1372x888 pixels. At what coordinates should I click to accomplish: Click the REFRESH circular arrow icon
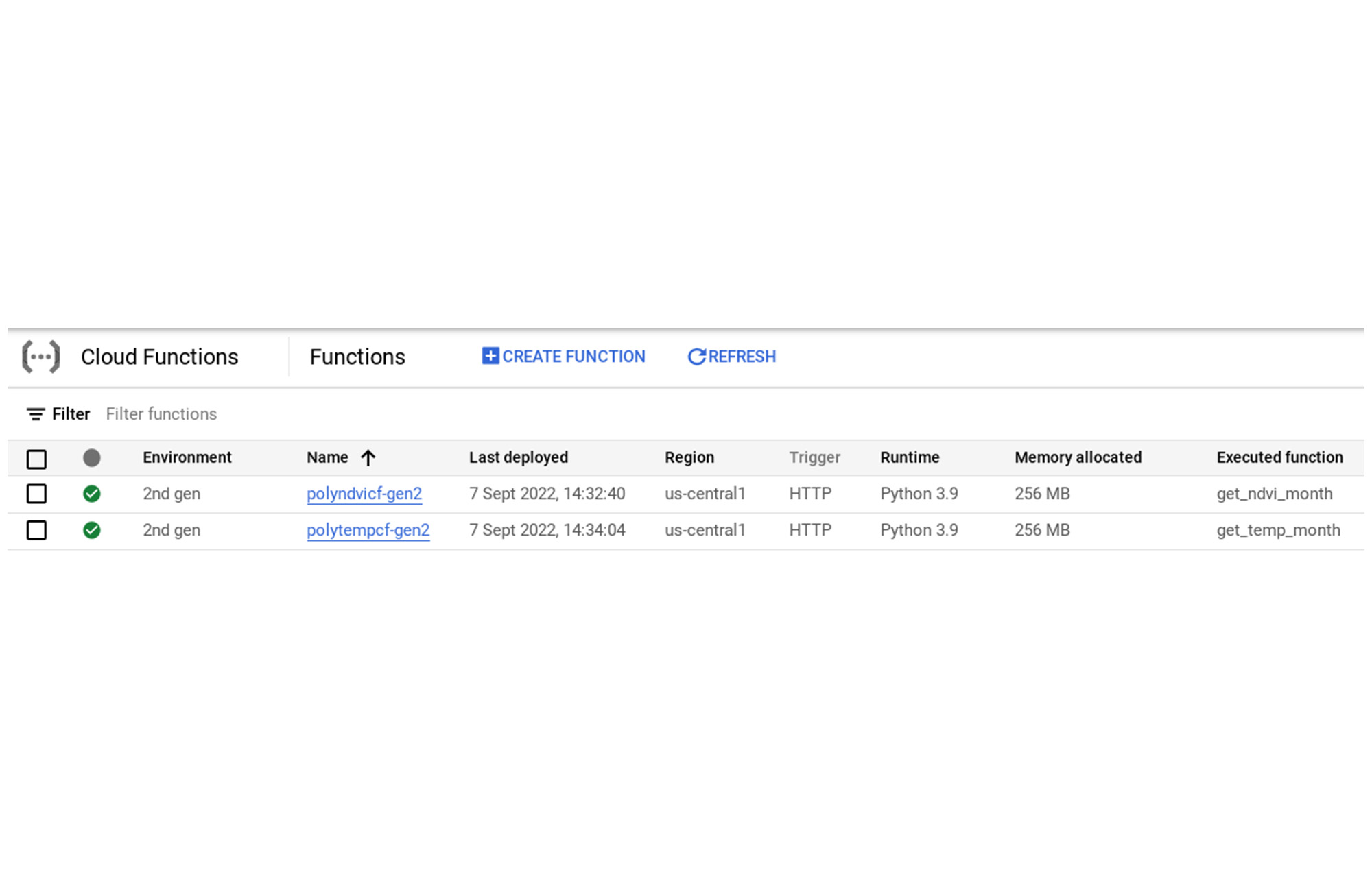[x=697, y=357]
